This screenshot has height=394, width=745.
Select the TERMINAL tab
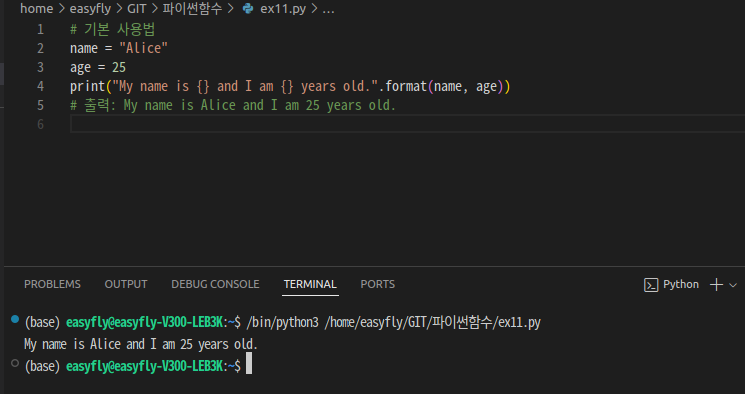pyautogui.click(x=310, y=284)
